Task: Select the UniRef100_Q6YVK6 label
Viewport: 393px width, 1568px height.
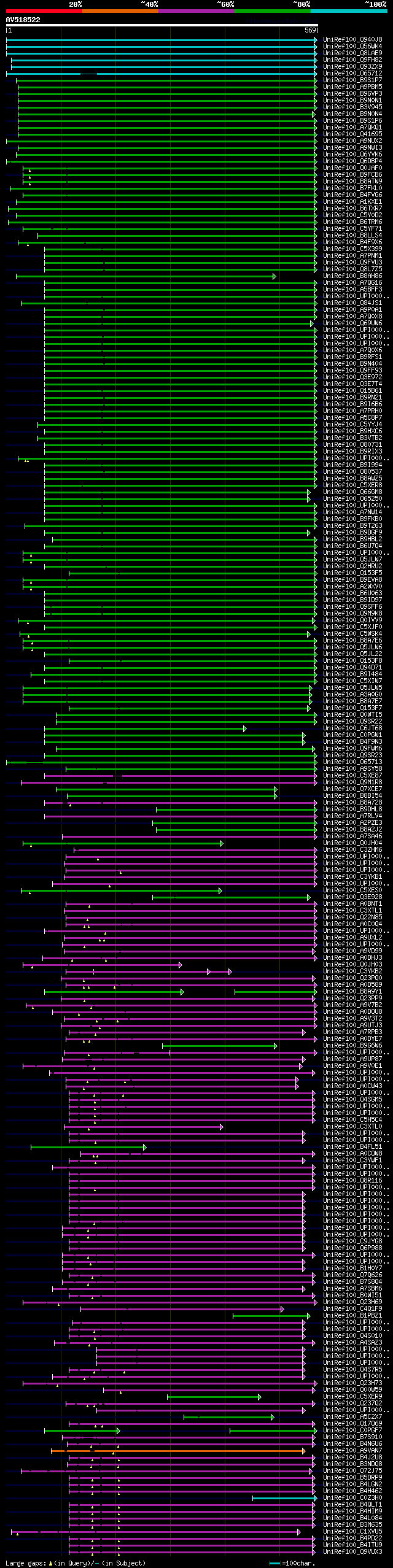Action: point(352,155)
